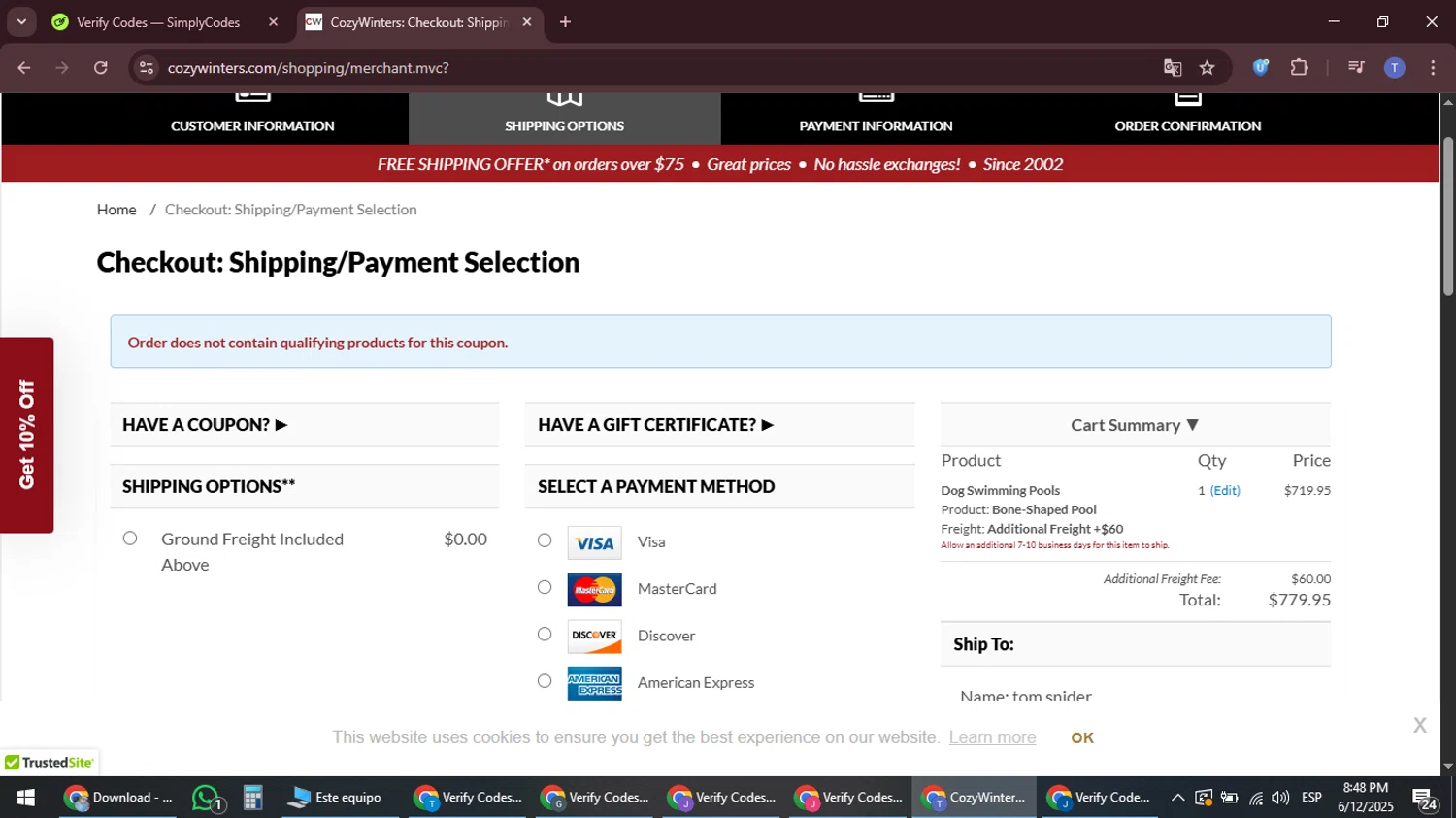Image resolution: width=1456 pixels, height=818 pixels.
Task: Edit the Dog Swimming Pools quantity
Action: [1225, 491]
